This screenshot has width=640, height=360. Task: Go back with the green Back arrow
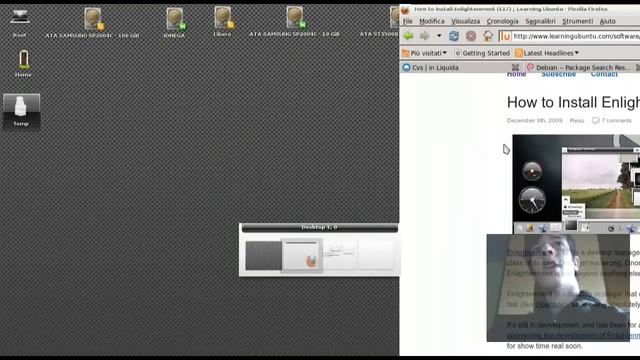click(409, 36)
